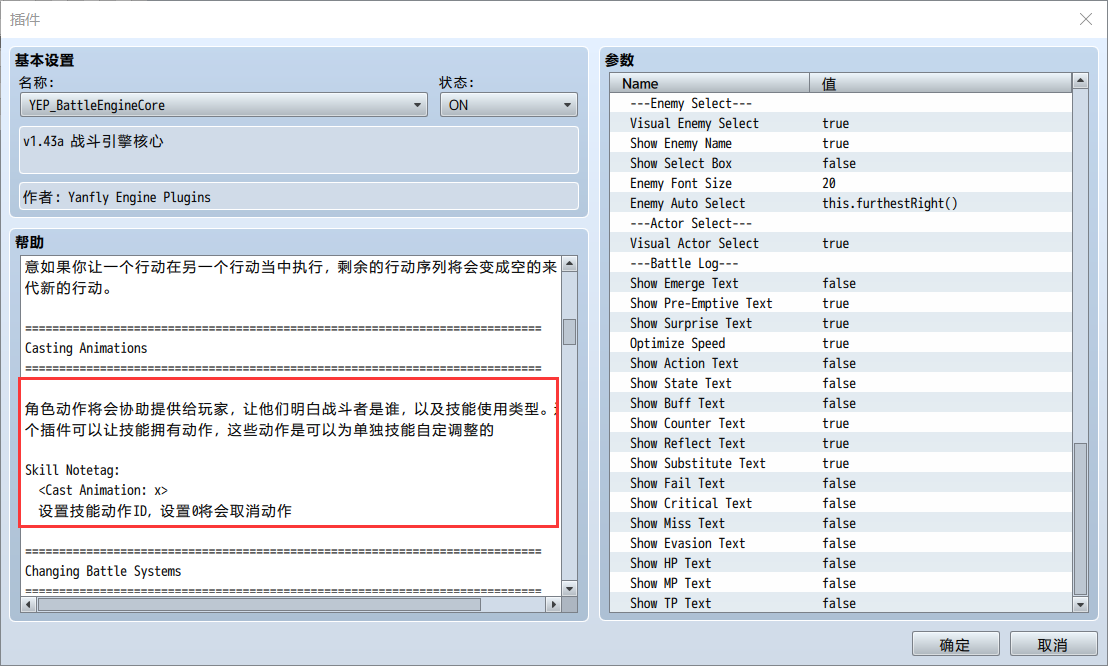Viewport: 1108px width, 666px height.
Task: Open the plugin name dropdown YEP_BattleEngineCore
Action: [x=223, y=105]
